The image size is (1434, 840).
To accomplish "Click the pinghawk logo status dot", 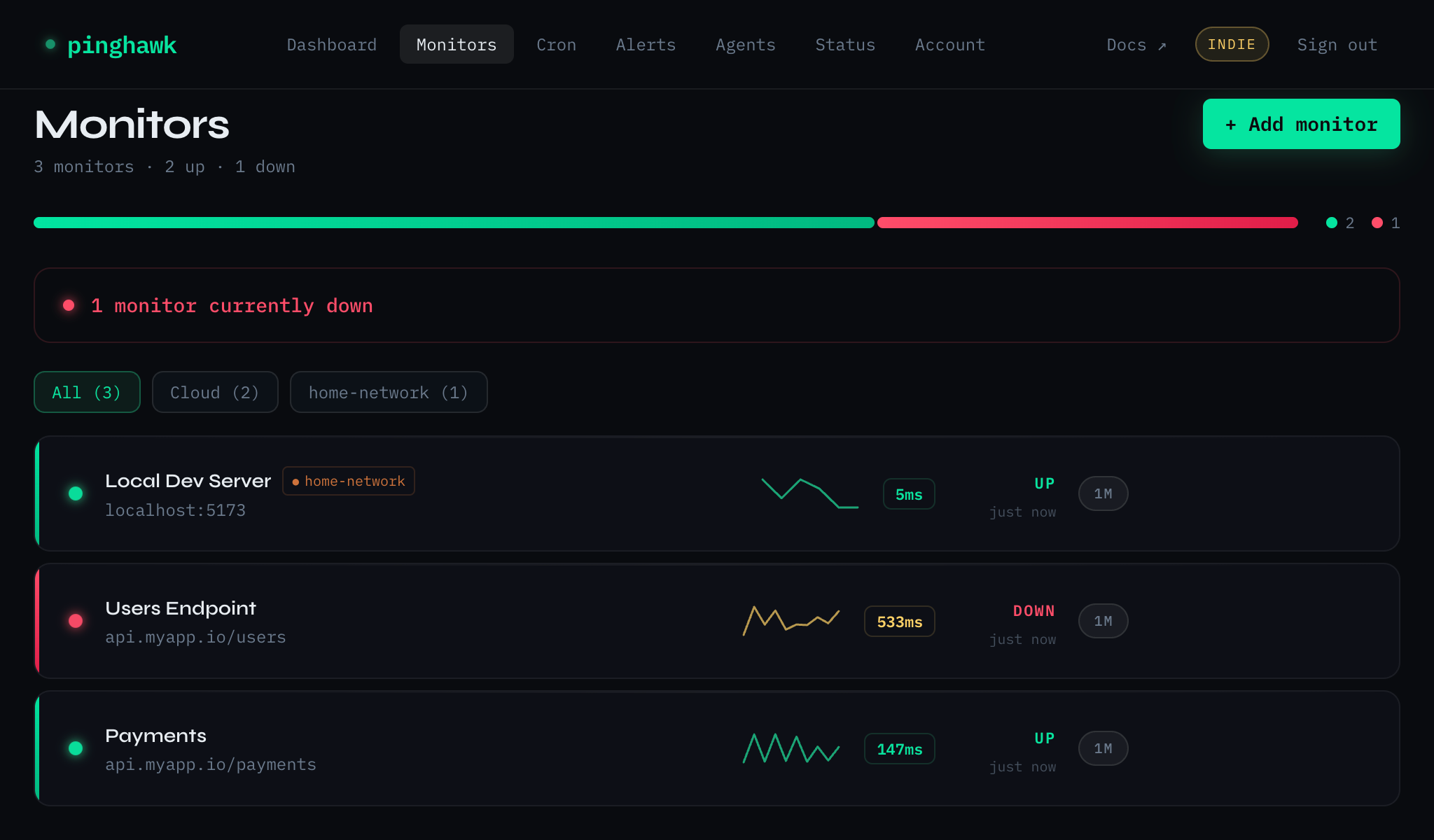I will click(x=50, y=44).
